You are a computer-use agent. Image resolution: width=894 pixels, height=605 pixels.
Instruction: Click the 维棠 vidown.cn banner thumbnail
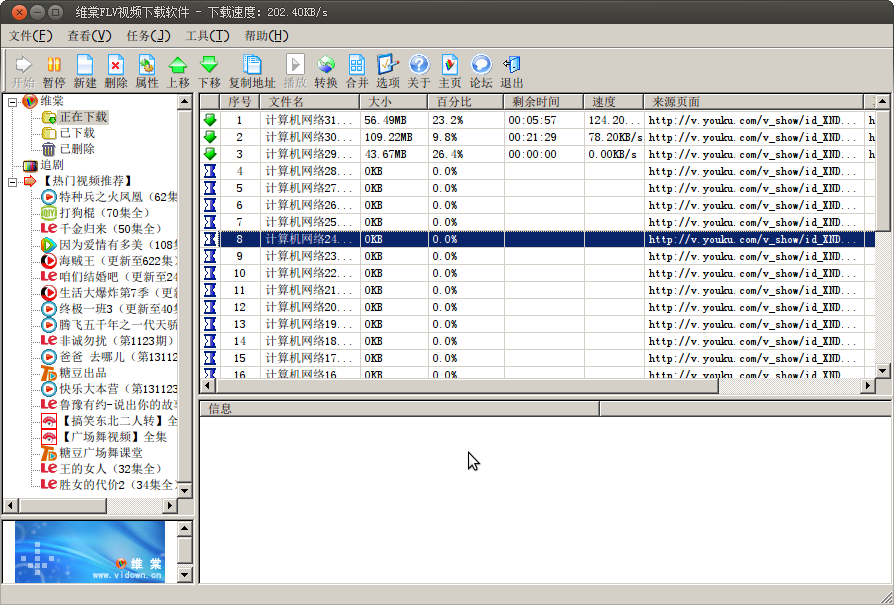(90, 551)
